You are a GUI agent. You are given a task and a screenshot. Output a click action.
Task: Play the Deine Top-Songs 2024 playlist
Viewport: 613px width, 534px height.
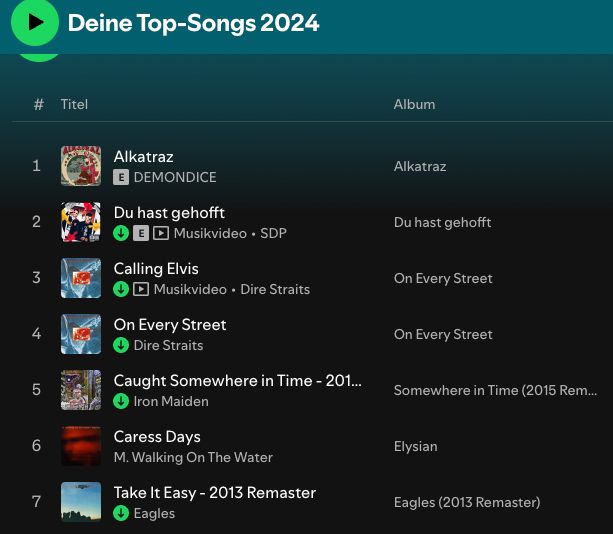[x=35, y=22]
